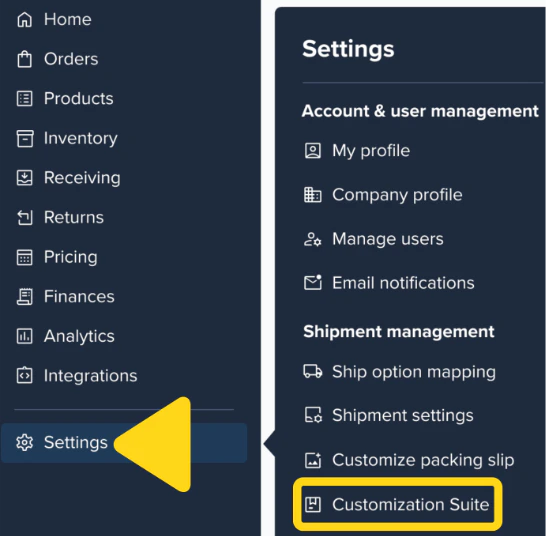
Task: Click the Analytics bar chart icon
Action: tap(24, 336)
